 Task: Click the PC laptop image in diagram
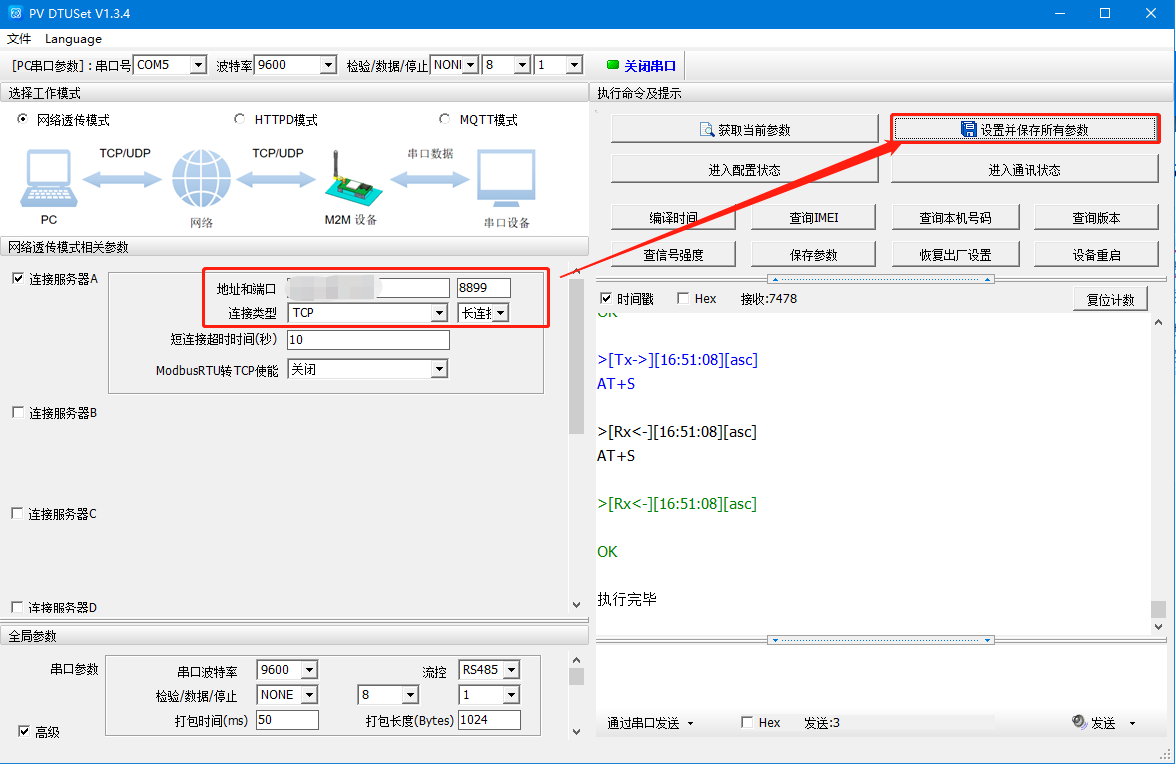(x=46, y=180)
